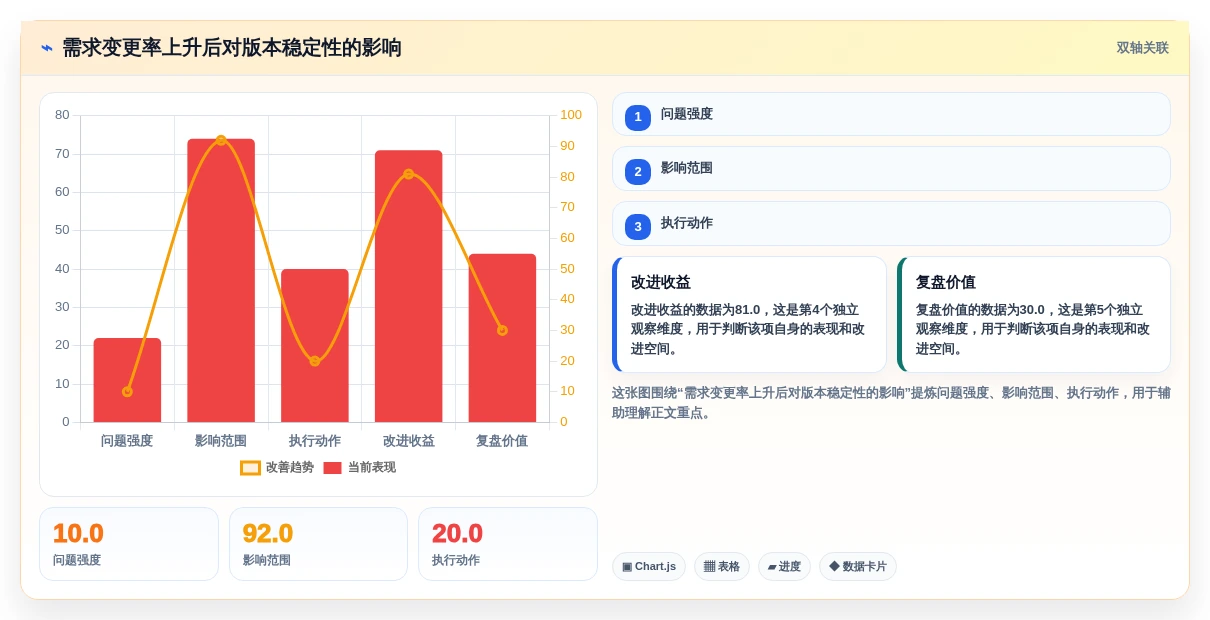Click the 复盘价值 red bar

coord(502,338)
